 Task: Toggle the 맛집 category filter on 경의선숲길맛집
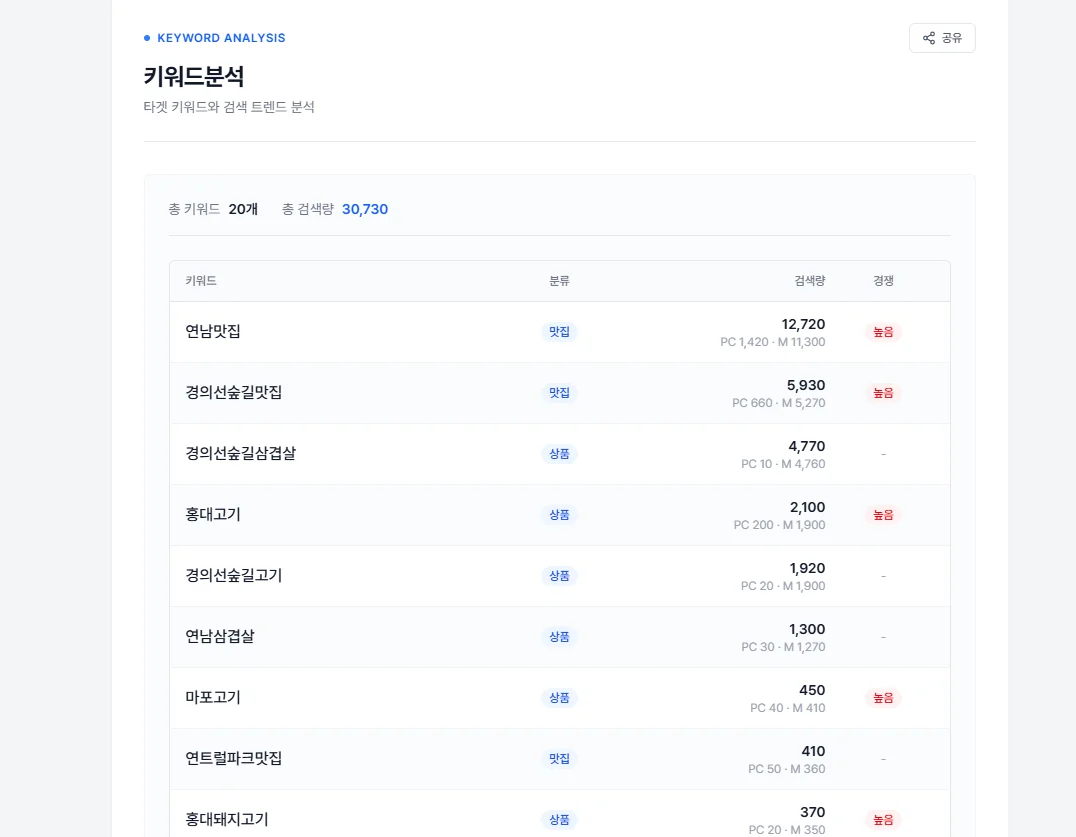pyautogui.click(x=559, y=392)
